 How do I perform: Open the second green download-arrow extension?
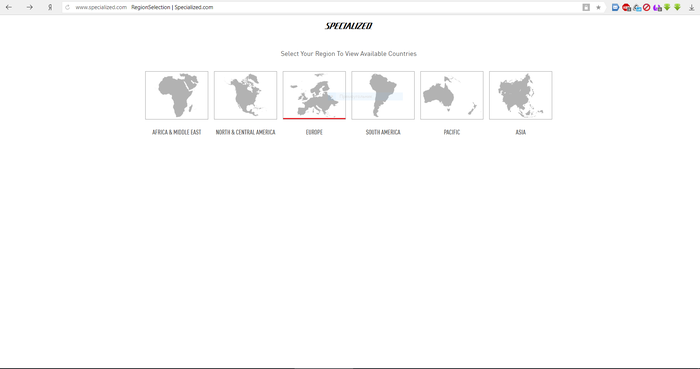(677, 7)
